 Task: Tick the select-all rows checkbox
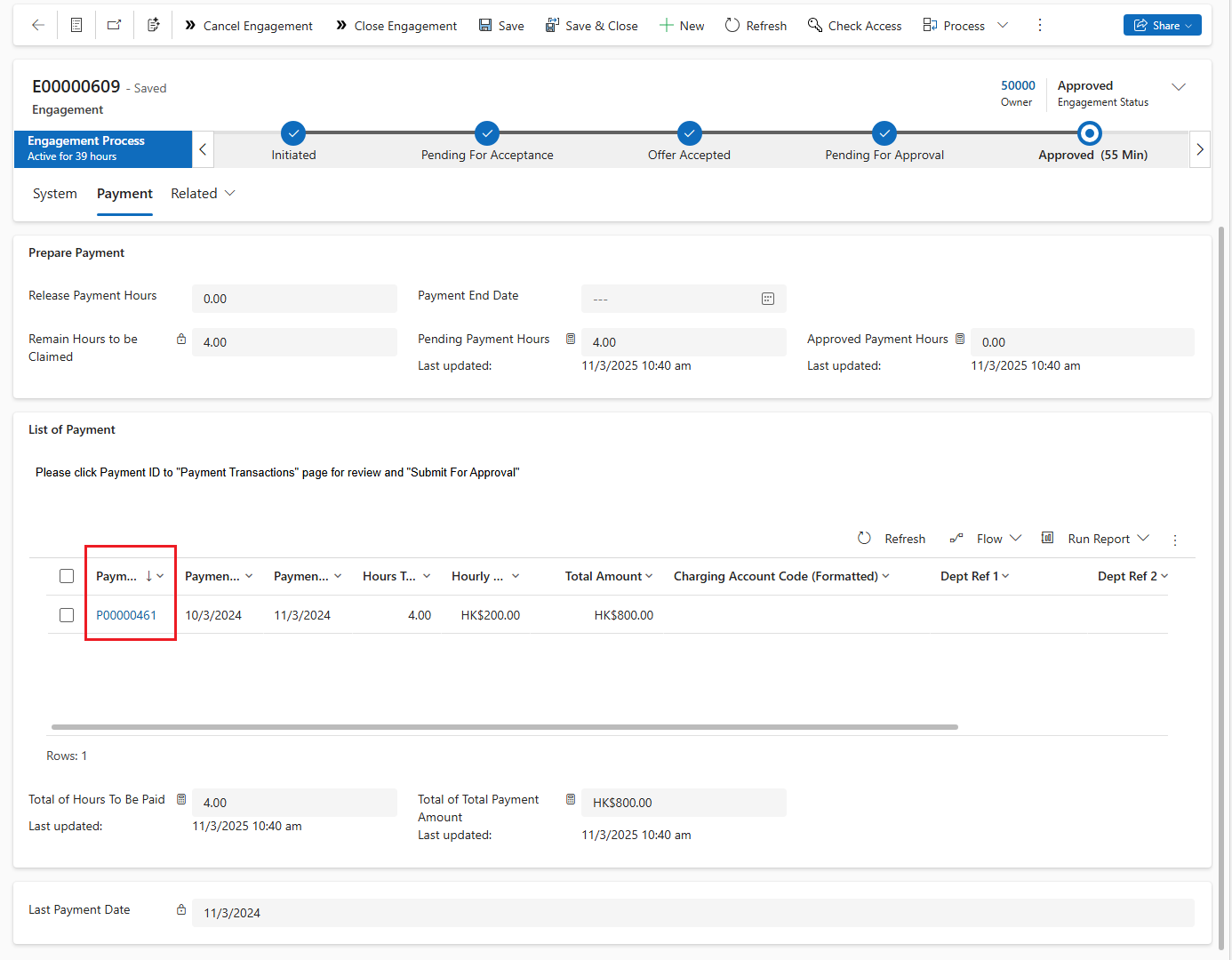[x=67, y=576]
